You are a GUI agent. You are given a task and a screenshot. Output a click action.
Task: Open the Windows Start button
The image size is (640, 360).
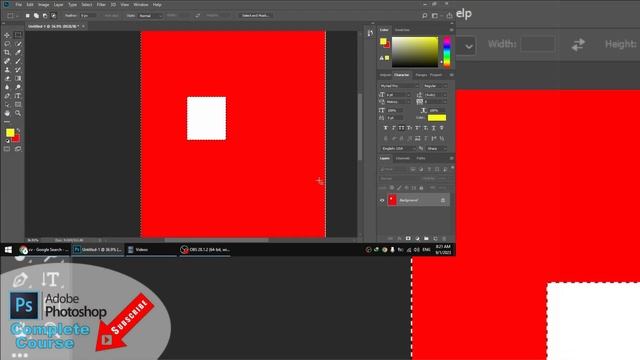click(8, 249)
